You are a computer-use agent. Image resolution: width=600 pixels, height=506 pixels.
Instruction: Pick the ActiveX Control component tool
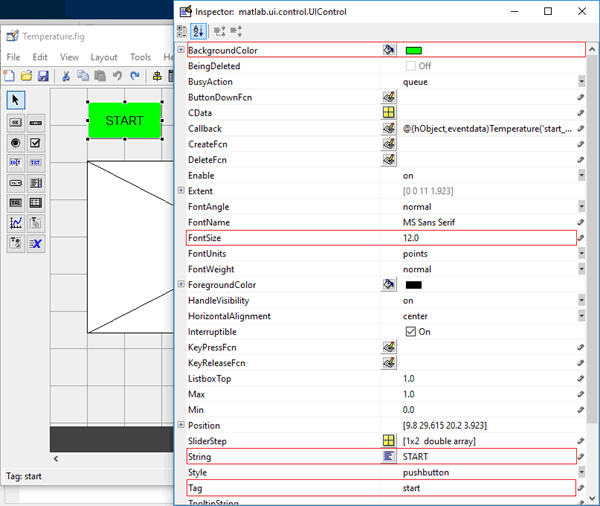(36, 243)
